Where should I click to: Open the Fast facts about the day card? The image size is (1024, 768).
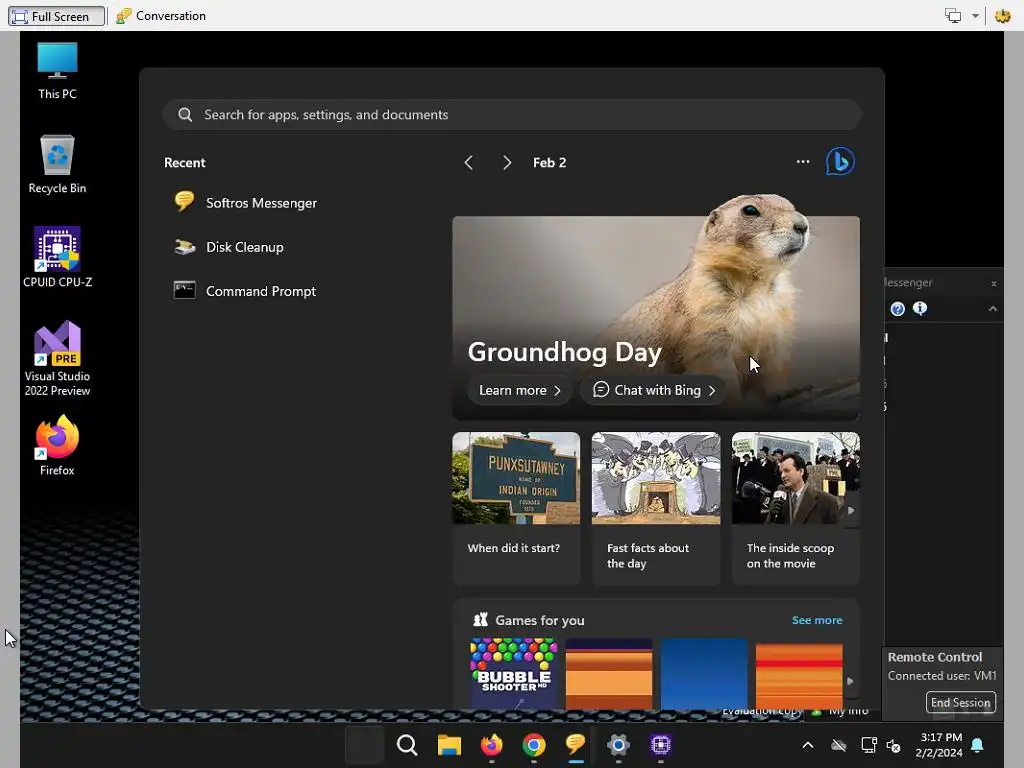pyautogui.click(x=656, y=507)
